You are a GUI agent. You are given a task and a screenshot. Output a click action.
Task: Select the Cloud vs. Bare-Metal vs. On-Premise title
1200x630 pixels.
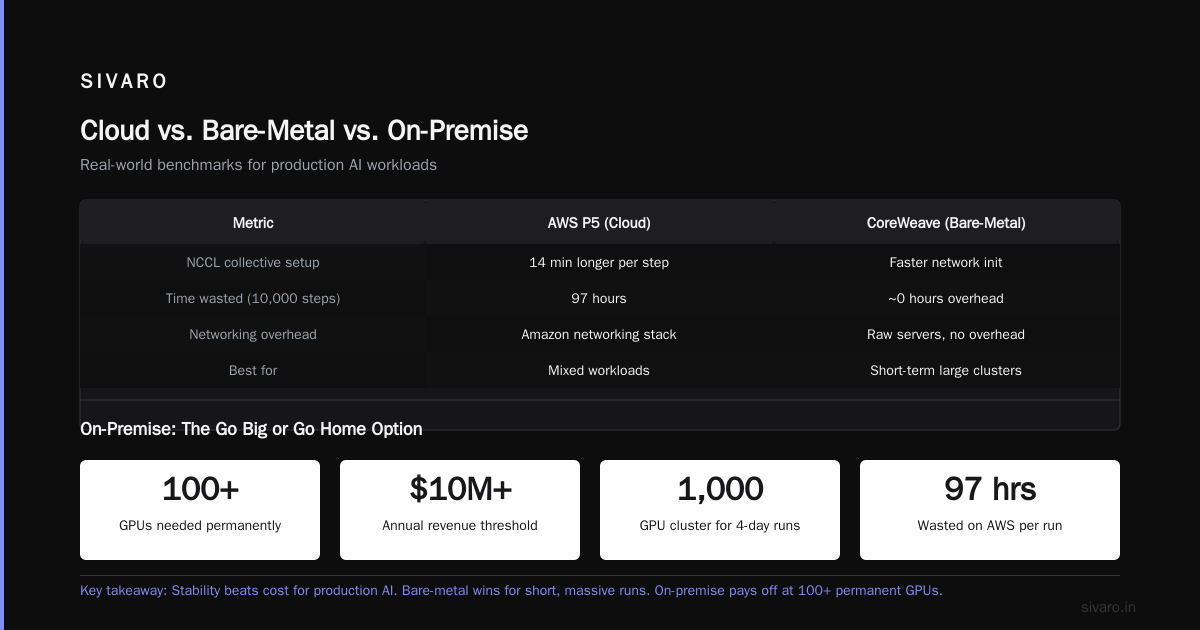point(304,131)
